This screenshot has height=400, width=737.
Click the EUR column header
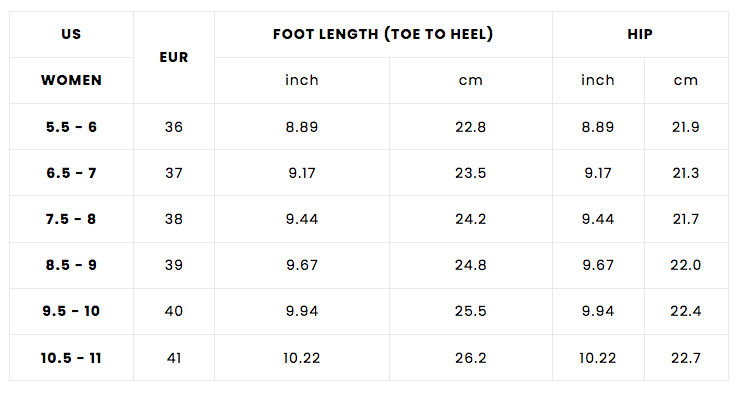174,57
